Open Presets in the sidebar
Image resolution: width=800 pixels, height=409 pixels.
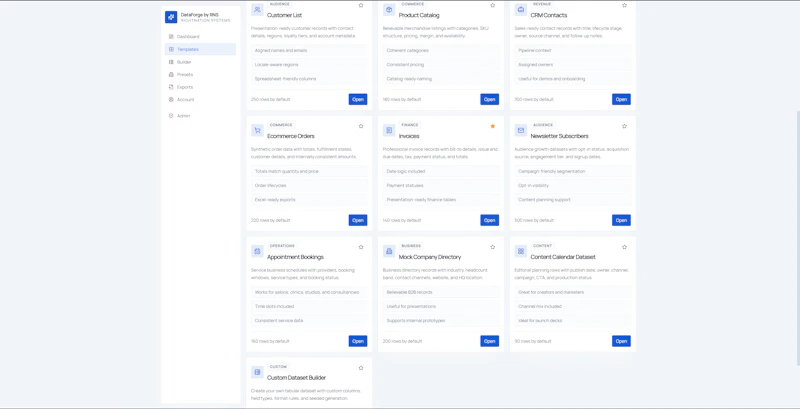(x=200, y=74)
